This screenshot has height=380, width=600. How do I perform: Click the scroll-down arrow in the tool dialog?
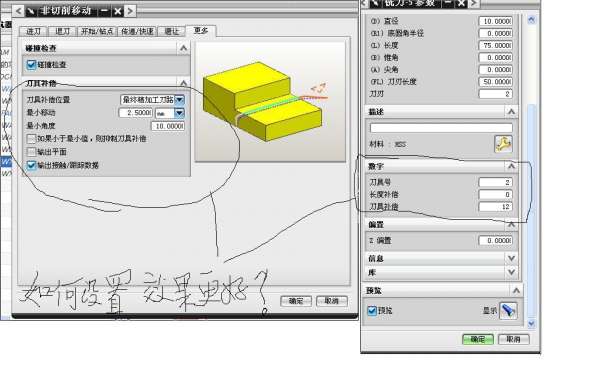[x=531, y=324]
